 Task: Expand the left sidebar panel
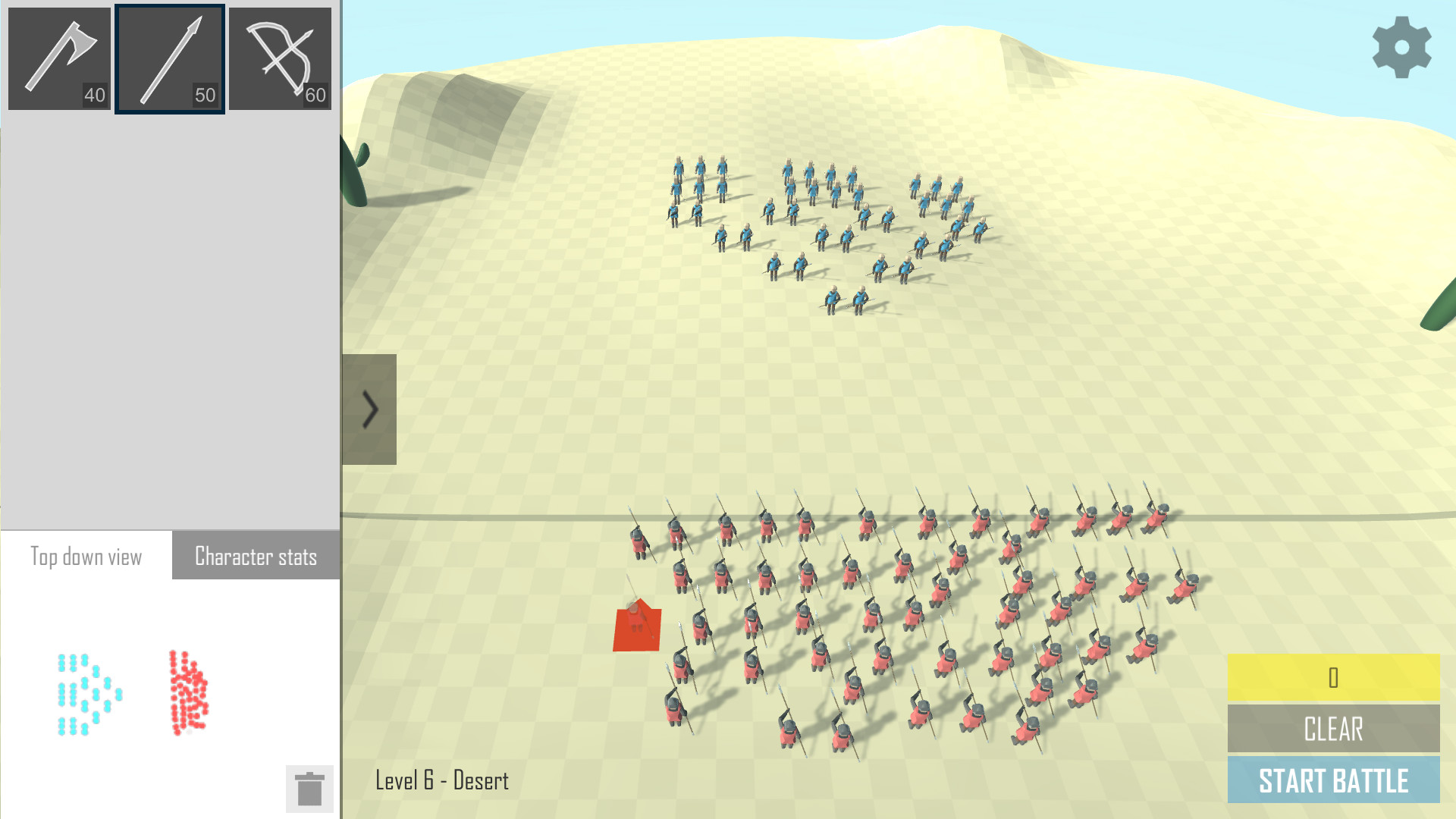(x=369, y=409)
